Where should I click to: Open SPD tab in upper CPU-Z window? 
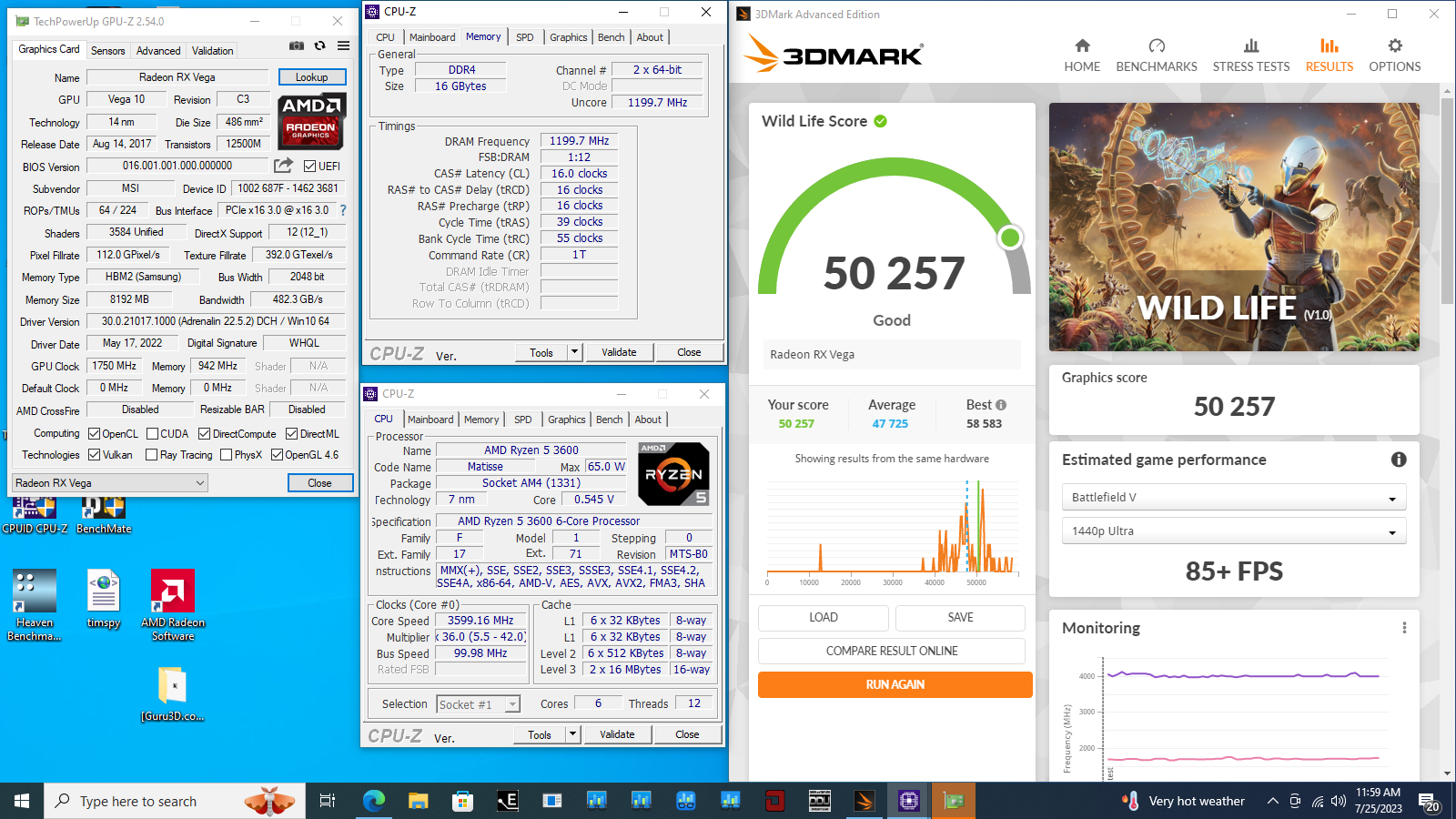pyautogui.click(x=525, y=37)
